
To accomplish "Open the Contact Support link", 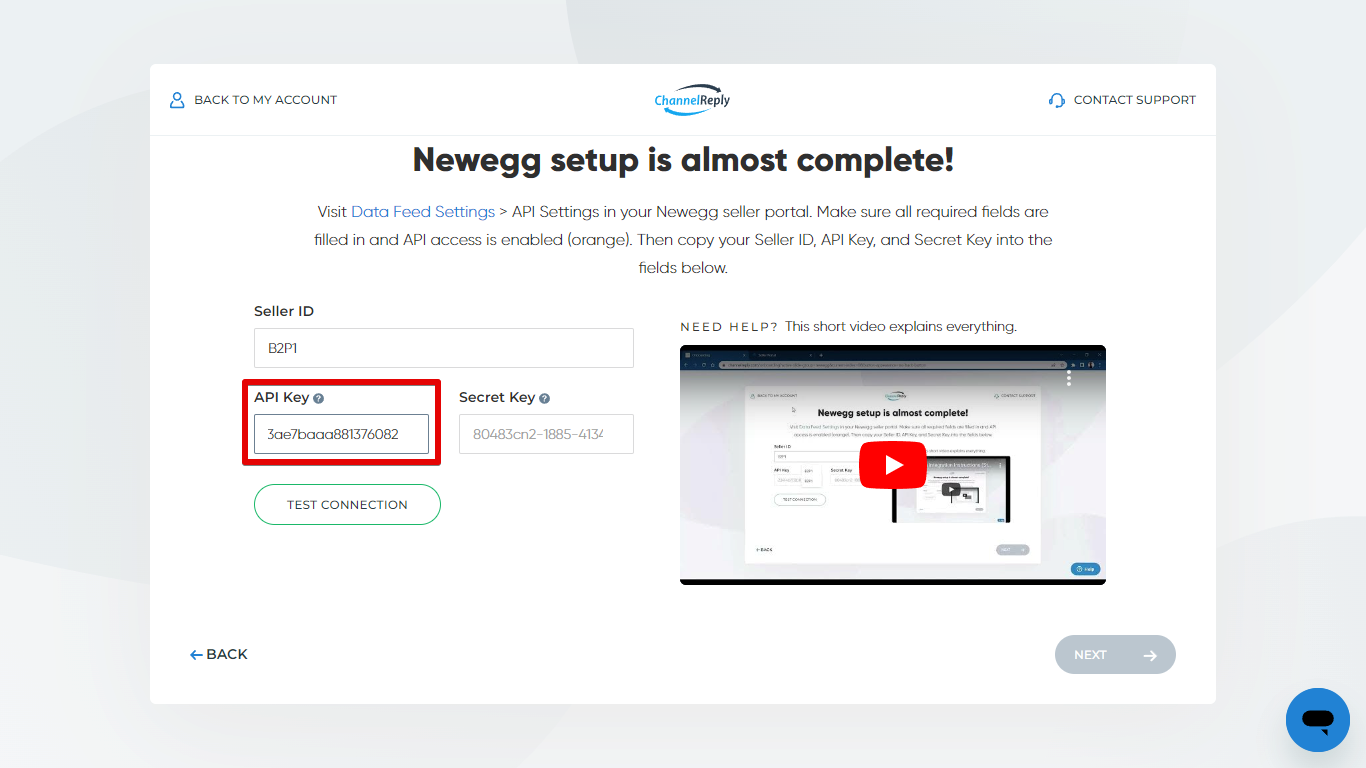I will point(1122,100).
